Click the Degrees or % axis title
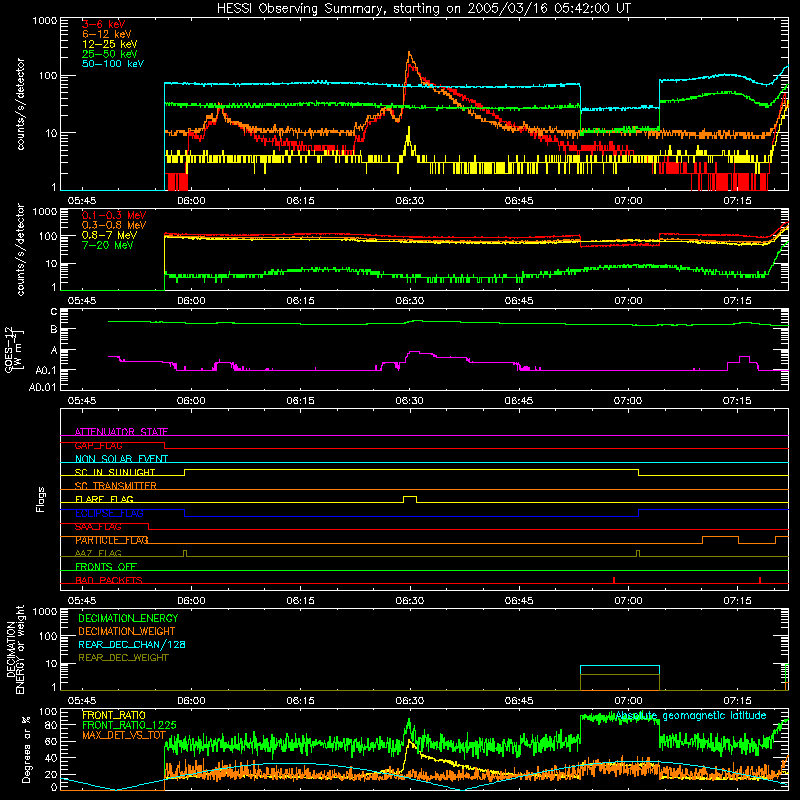800x800 pixels. [26, 749]
